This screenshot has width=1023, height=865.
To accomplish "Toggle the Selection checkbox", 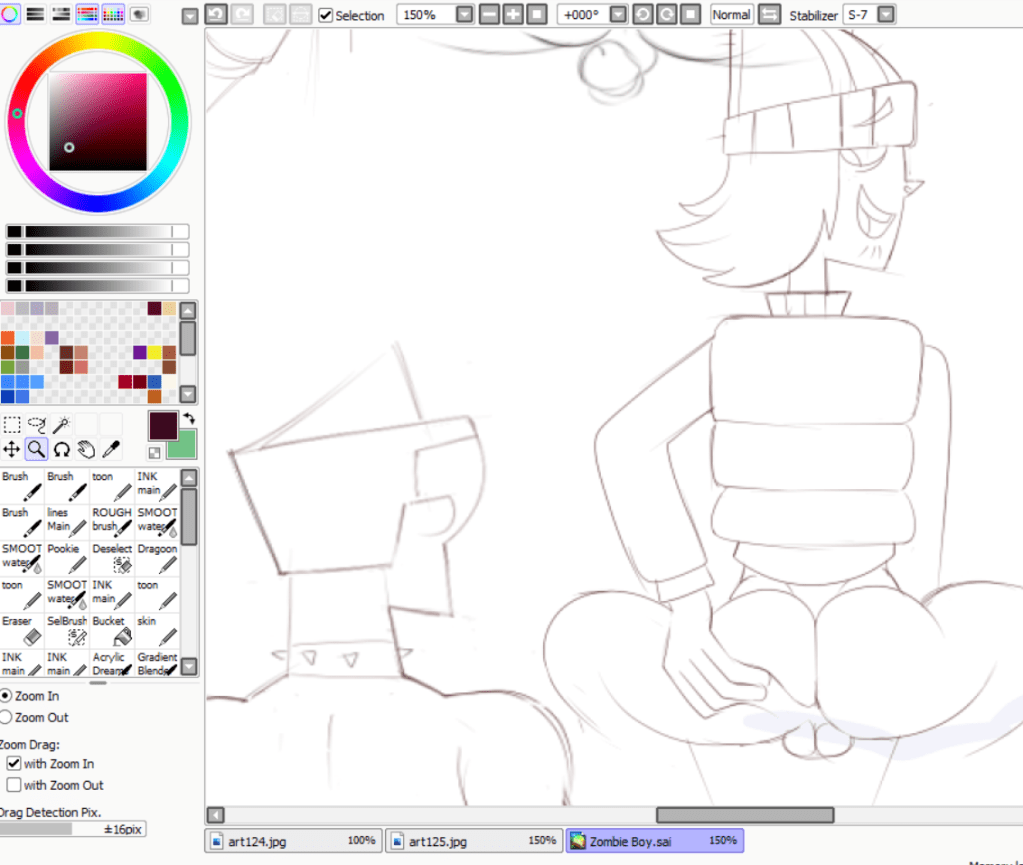I will (x=326, y=15).
